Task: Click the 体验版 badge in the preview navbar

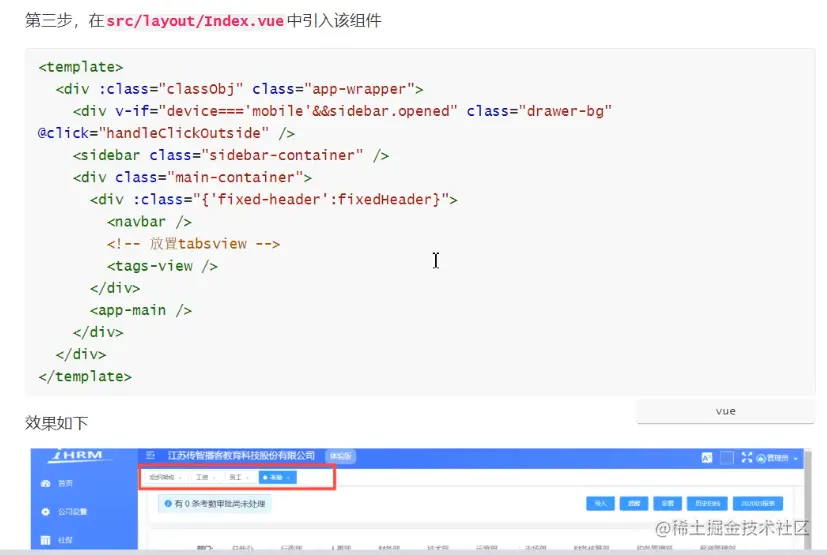Action: [x=341, y=456]
